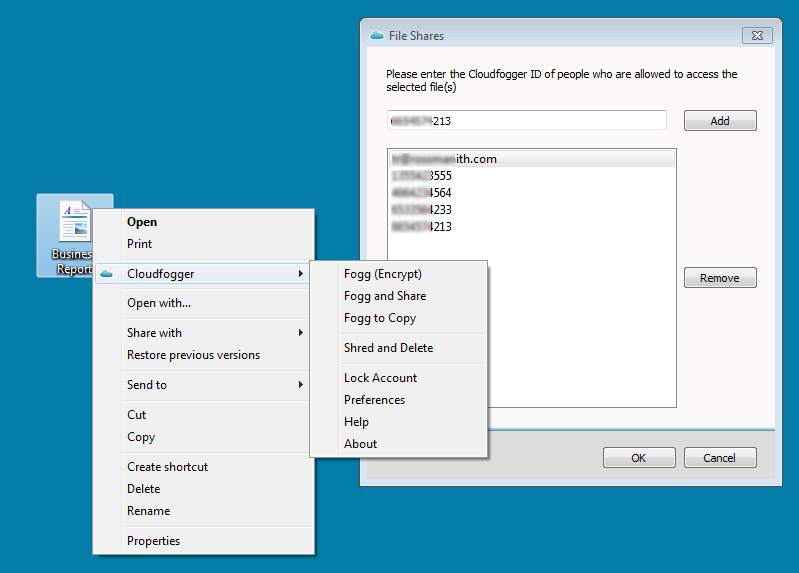Click the cloud icon in File Shares title bar

(377, 35)
